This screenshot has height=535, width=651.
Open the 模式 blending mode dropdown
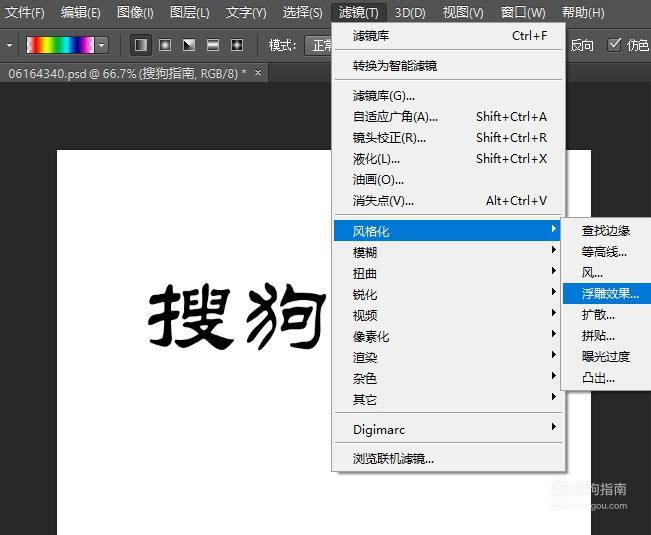[318, 45]
